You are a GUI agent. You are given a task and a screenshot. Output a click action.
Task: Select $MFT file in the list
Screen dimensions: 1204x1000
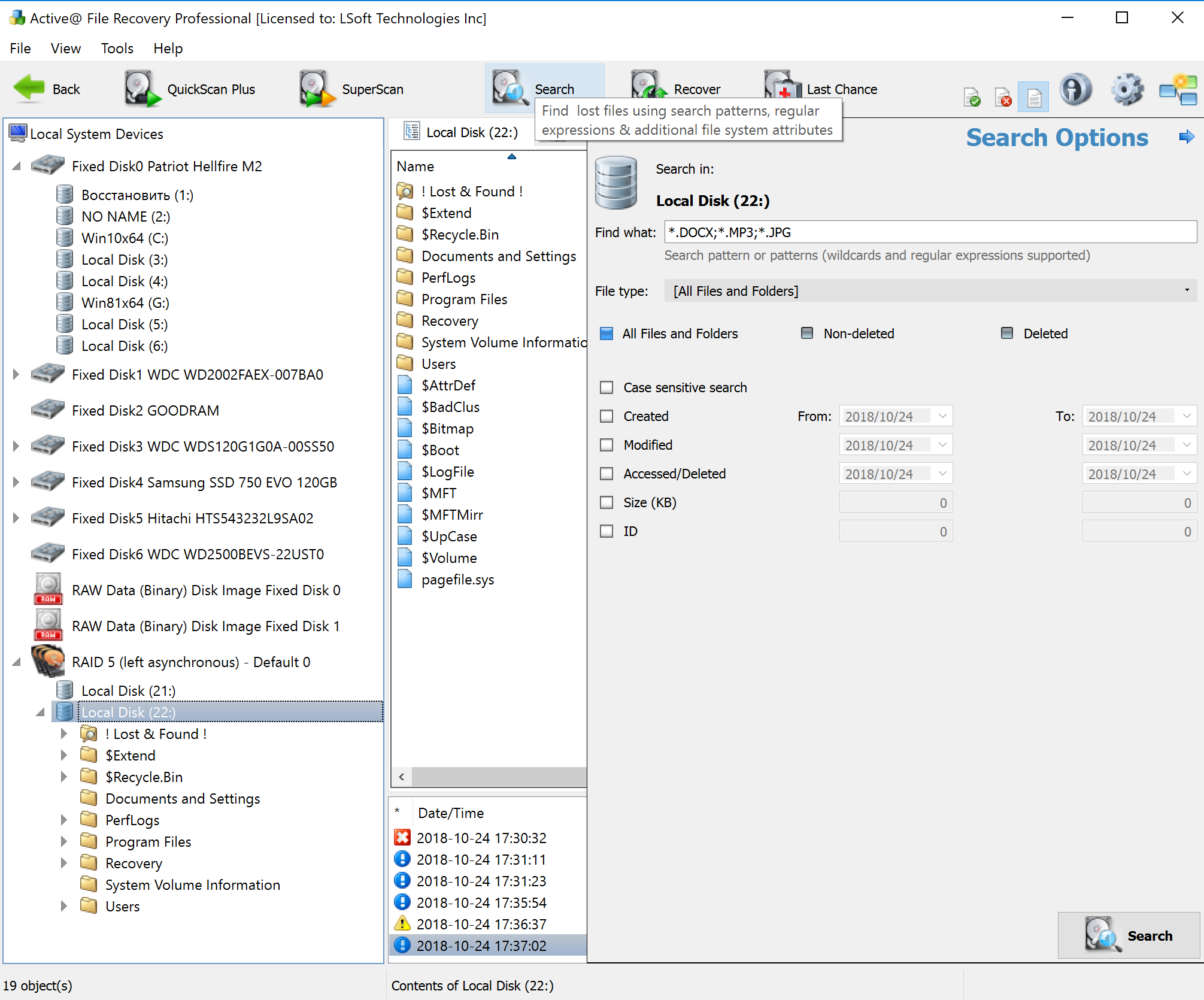pyautogui.click(x=438, y=493)
